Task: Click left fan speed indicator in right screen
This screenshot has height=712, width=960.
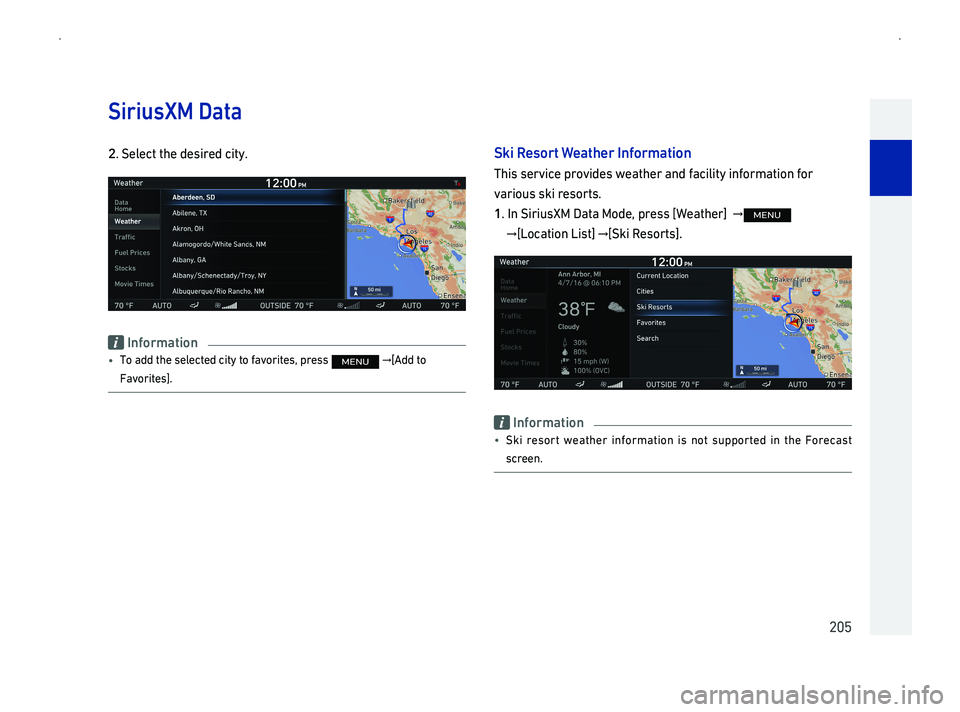Action: coord(612,384)
